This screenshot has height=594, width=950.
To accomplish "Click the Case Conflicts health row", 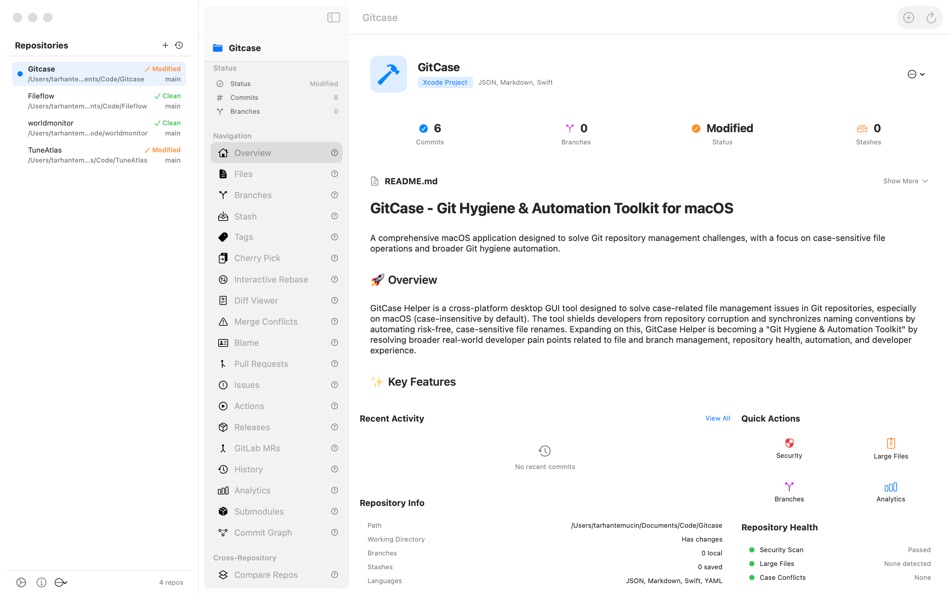I will 840,578.
